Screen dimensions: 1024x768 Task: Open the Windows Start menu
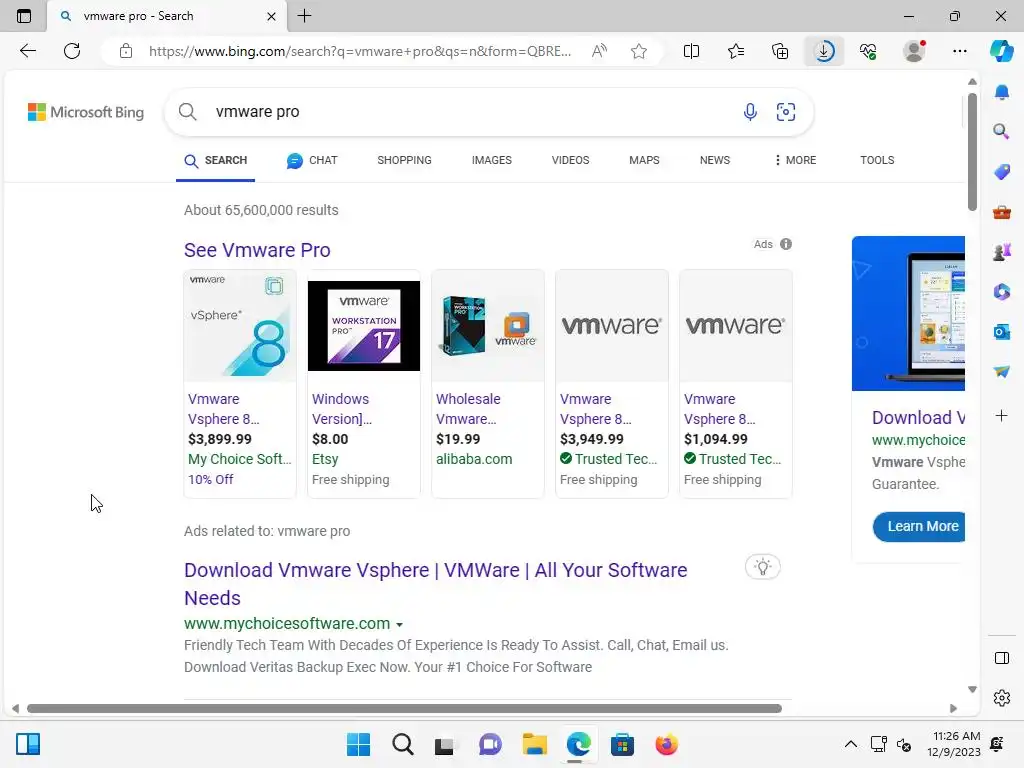359,744
